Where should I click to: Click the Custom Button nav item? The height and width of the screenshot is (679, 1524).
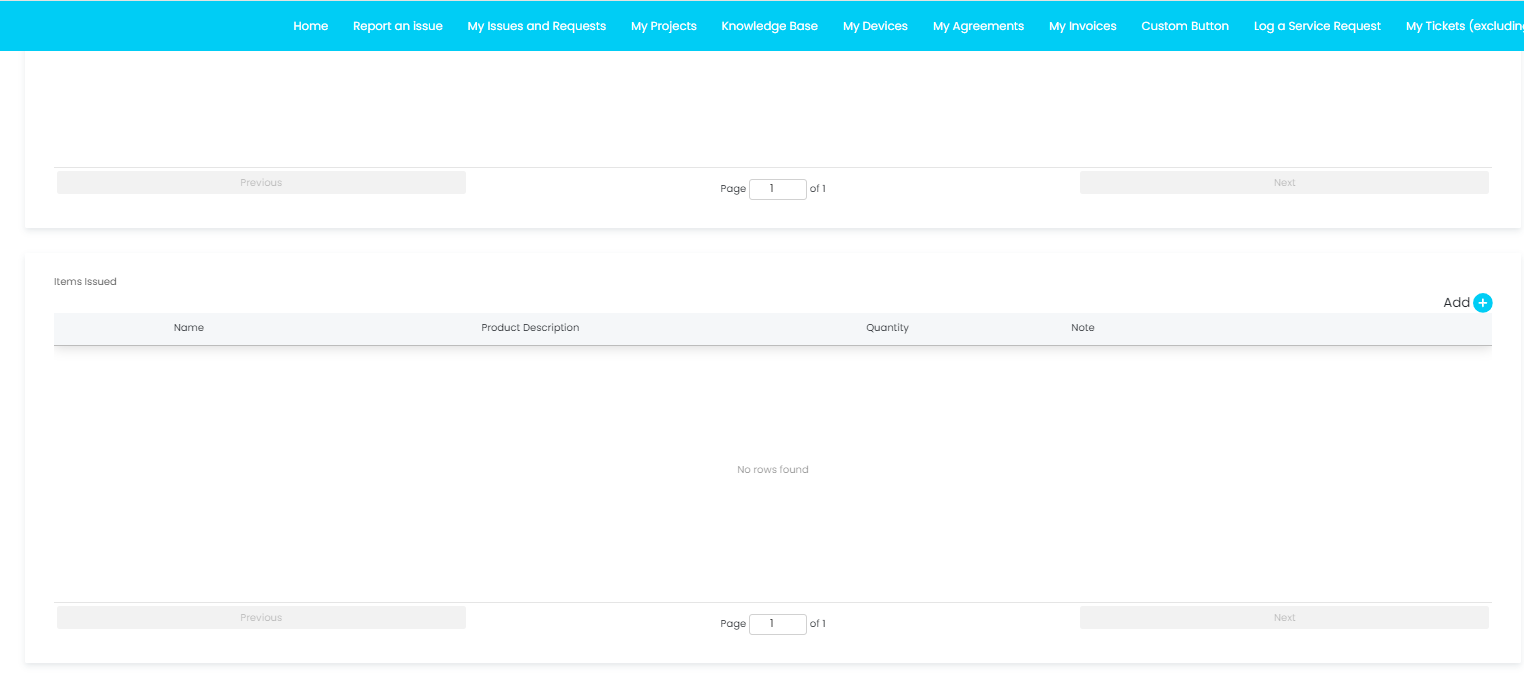(x=1184, y=26)
